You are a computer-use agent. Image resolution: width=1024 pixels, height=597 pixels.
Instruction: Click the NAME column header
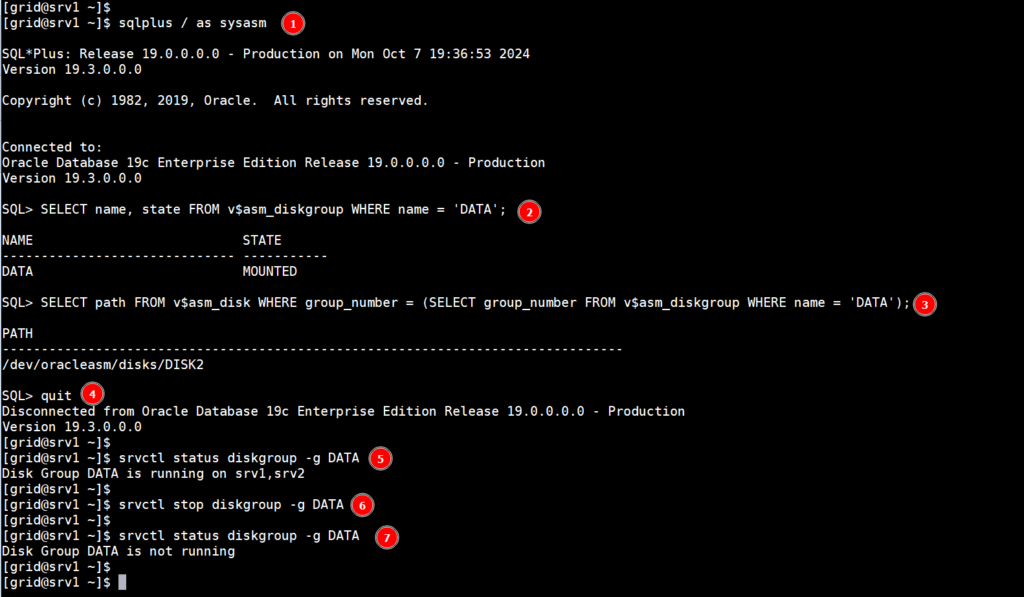coord(18,240)
